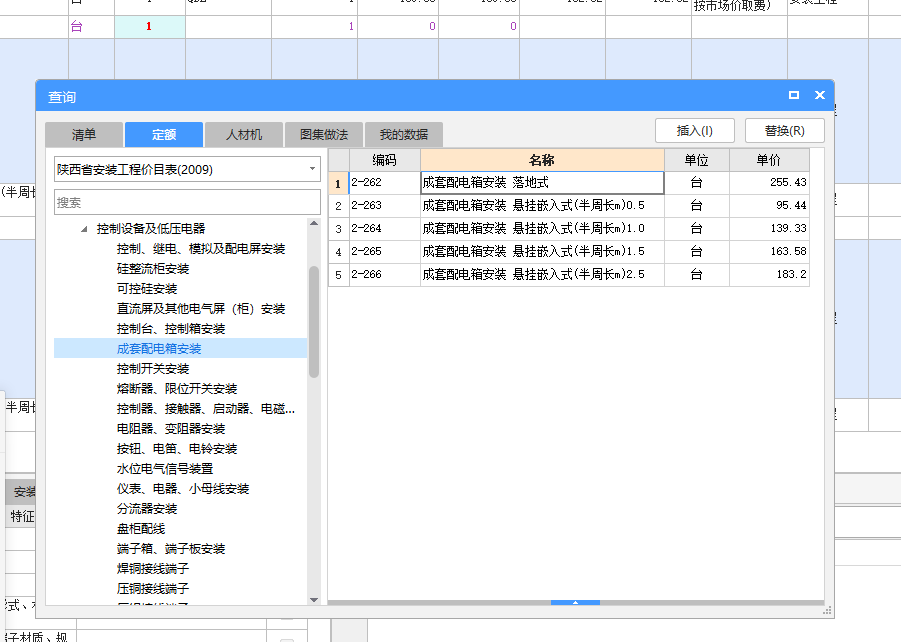Select 电阻器、变阻器安装 tree item
The image size is (901, 642).
tap(171, 429)
